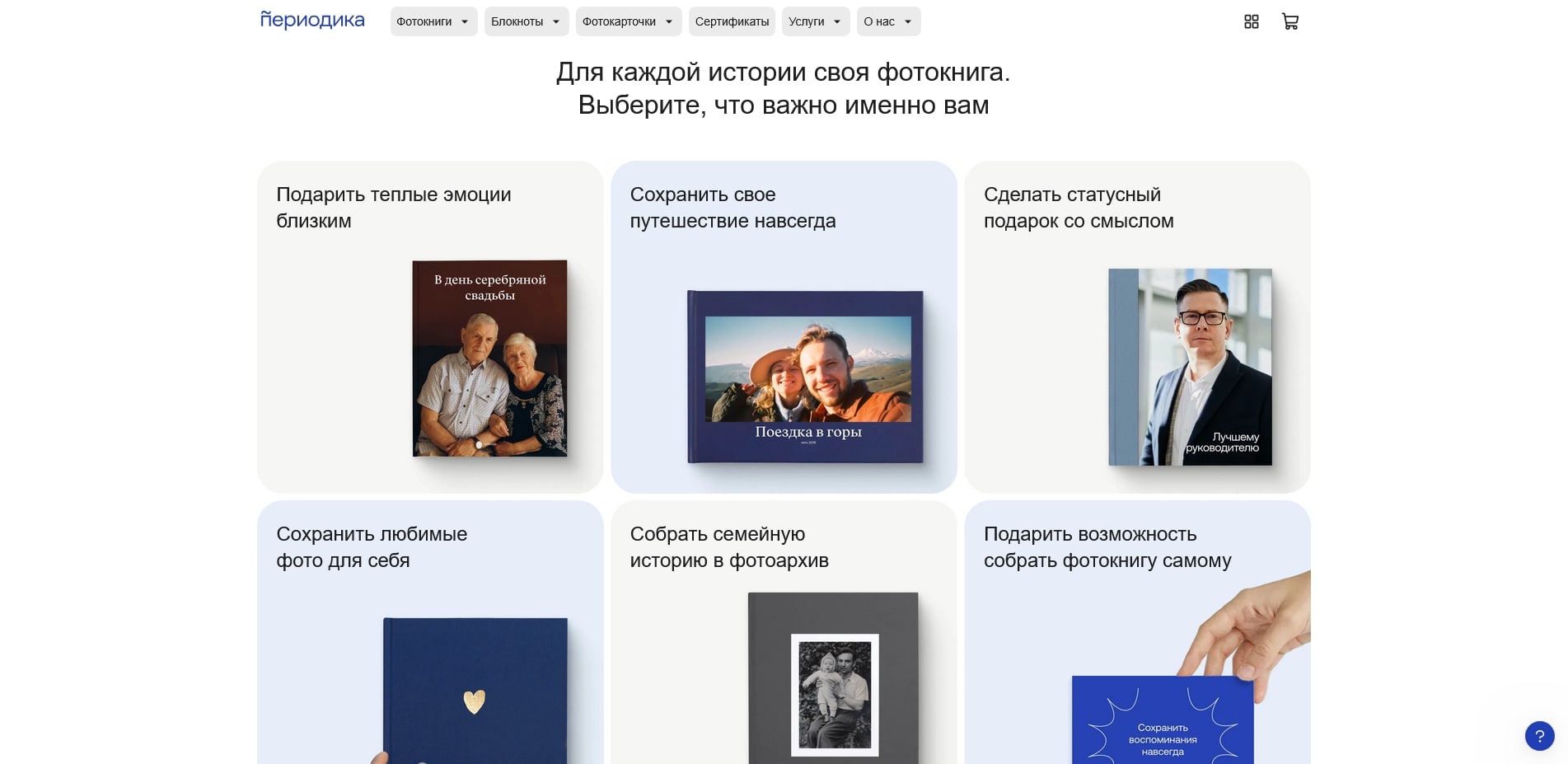The height and width of the screenshot is (764, 1568).
Task: Click the catalog grid icon
Action: tap(1251, 21)
